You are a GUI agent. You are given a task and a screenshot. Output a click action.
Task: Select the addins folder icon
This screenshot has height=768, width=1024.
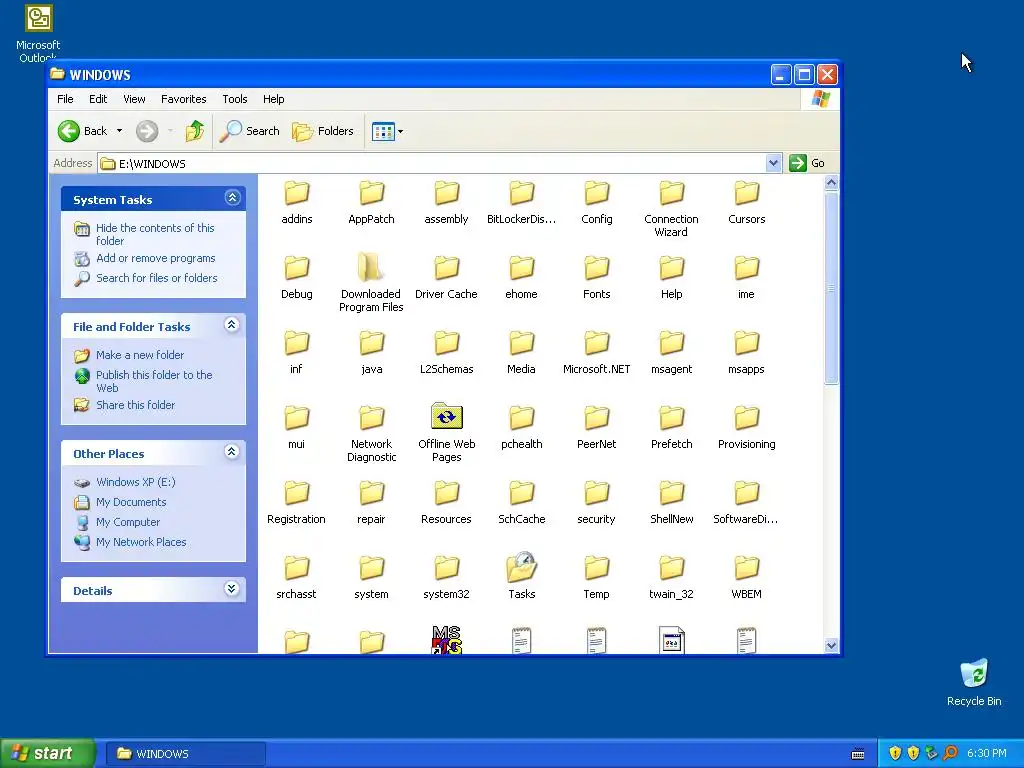coord(296,192)
